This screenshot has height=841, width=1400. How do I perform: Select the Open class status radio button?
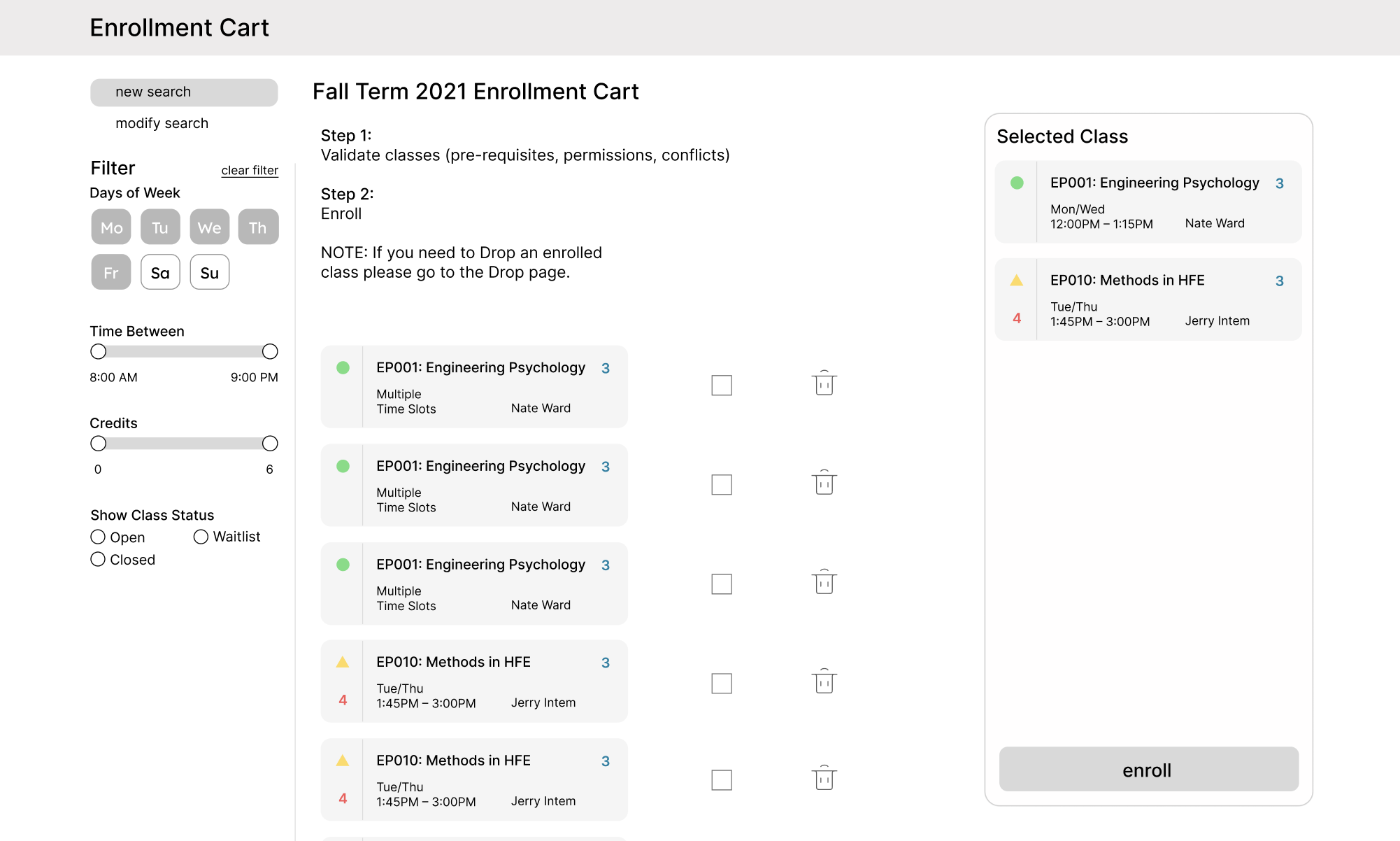(x=98, y=537)
